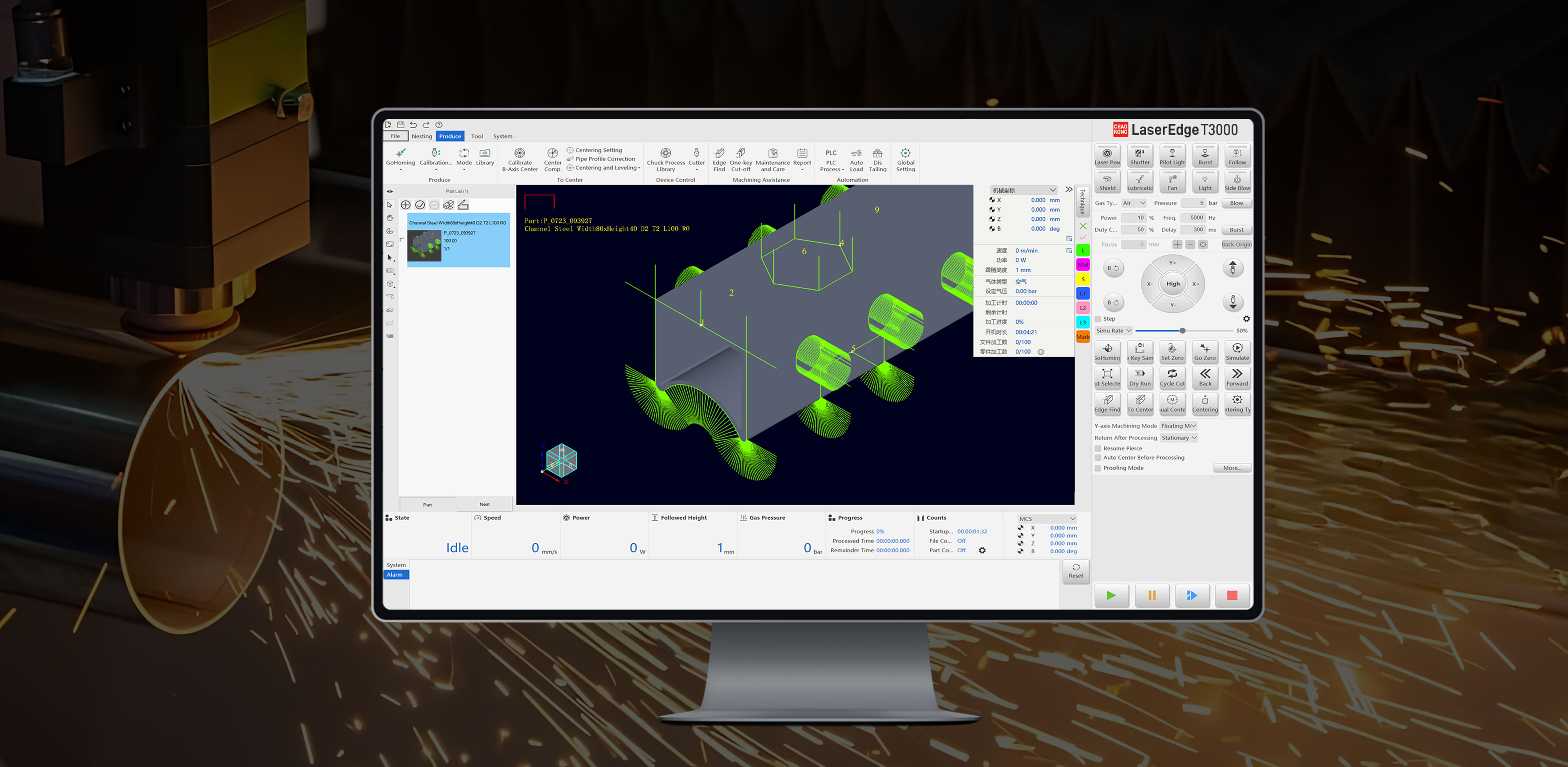Click the One-key Cut-off icon
Screen dimensions: 1568x767
coord(740,154)
